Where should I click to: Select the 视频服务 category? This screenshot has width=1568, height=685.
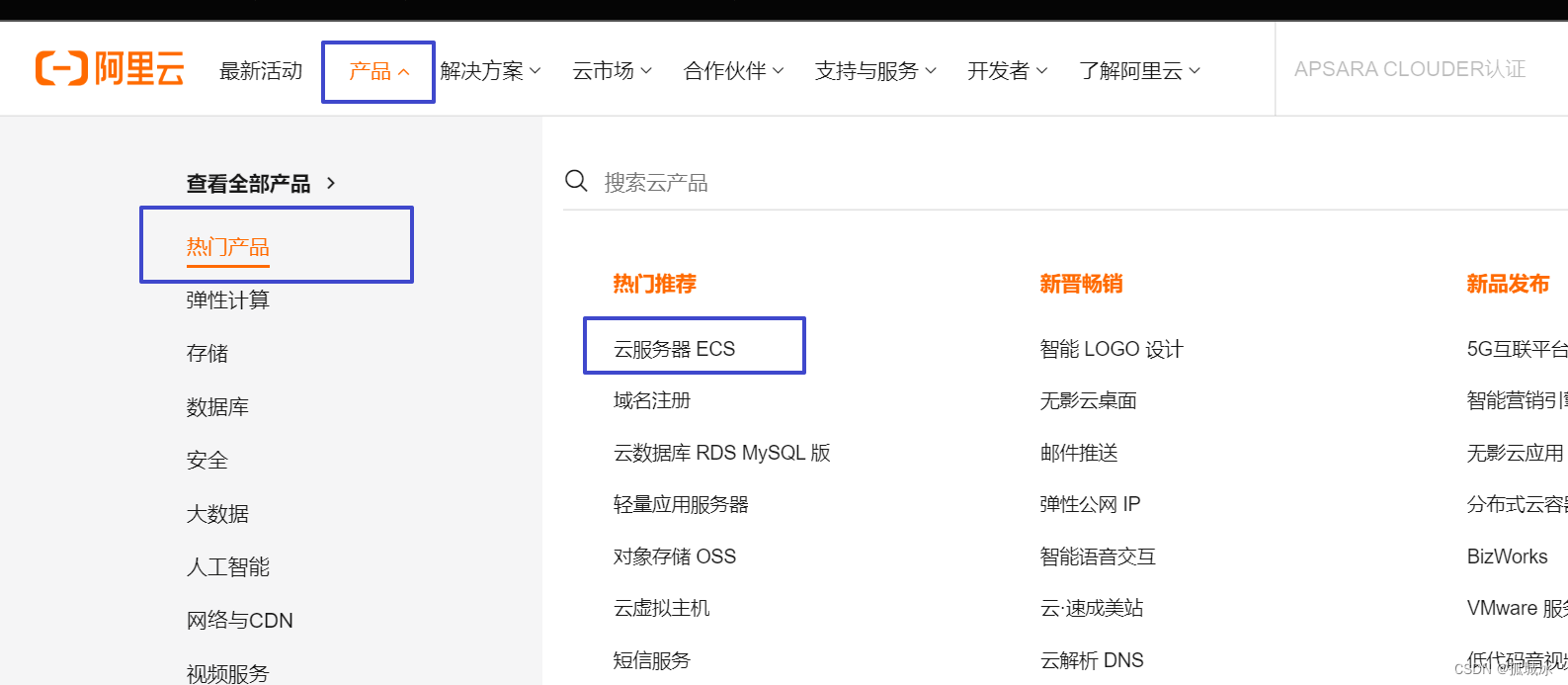pyautogui.click(x=228, y=673)
